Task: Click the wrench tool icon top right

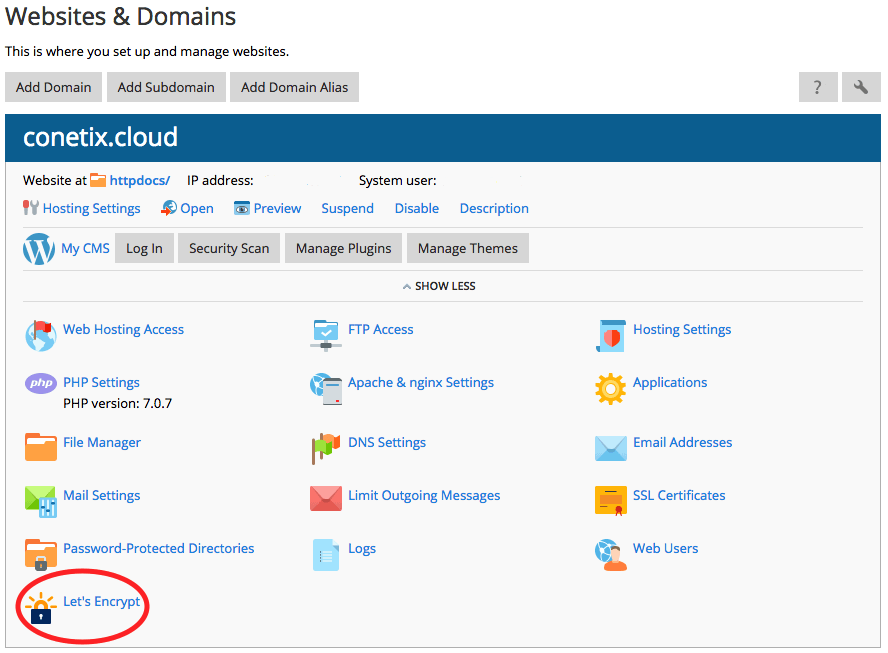Action: click(860, 87)
